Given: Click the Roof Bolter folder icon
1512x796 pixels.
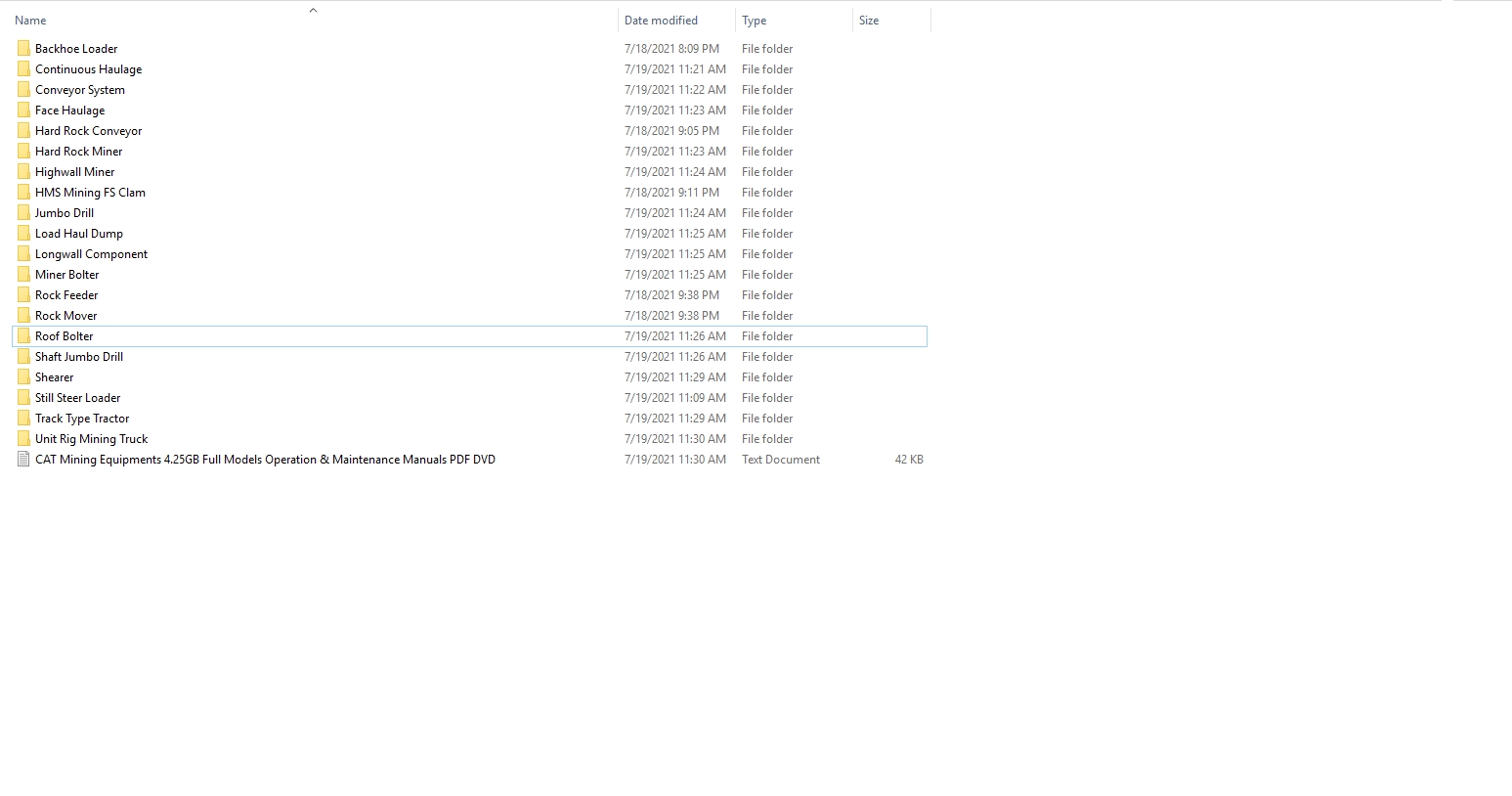Looking at the screenshot, I should 23,335.
